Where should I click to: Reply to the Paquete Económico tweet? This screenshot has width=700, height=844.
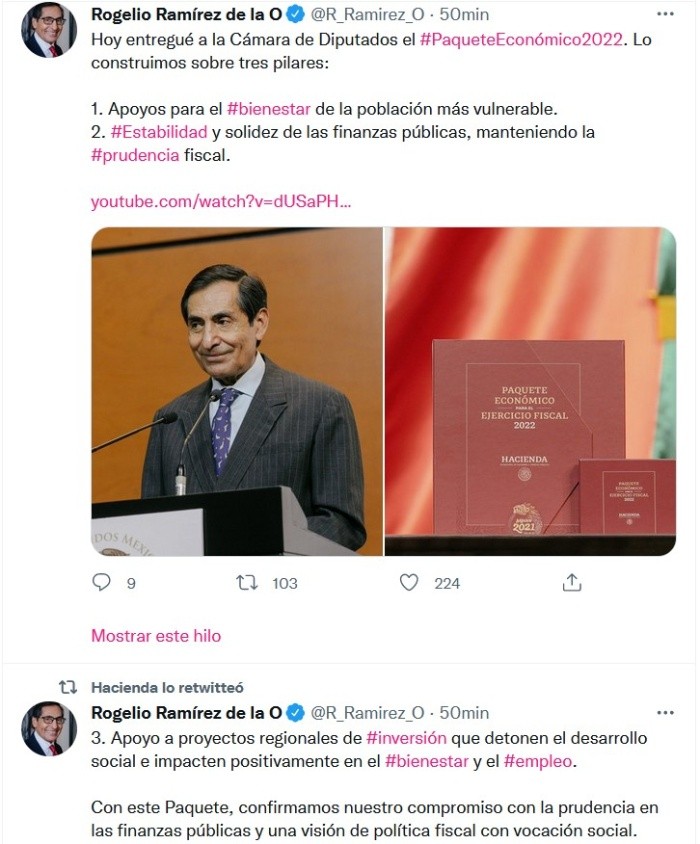coord(102,582)
